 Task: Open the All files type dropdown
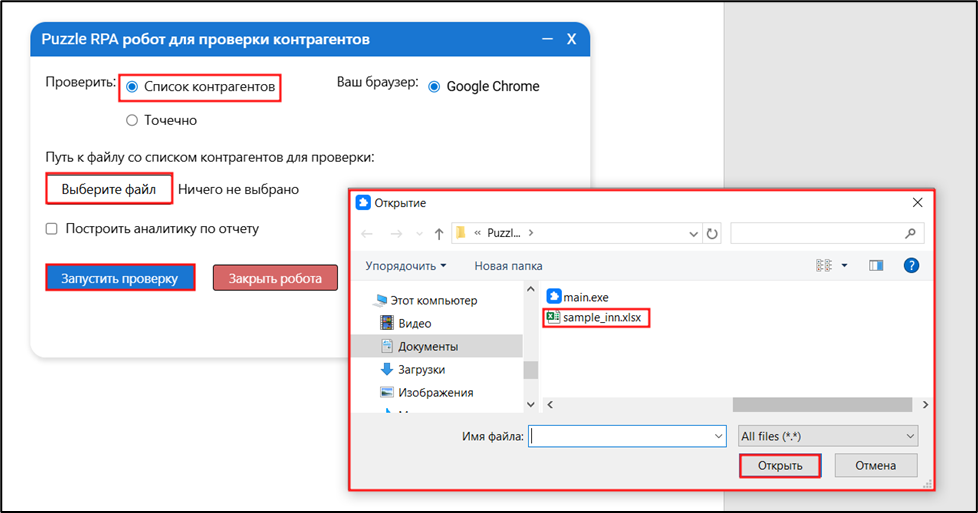pyautogui.click(x=826, y=436)
